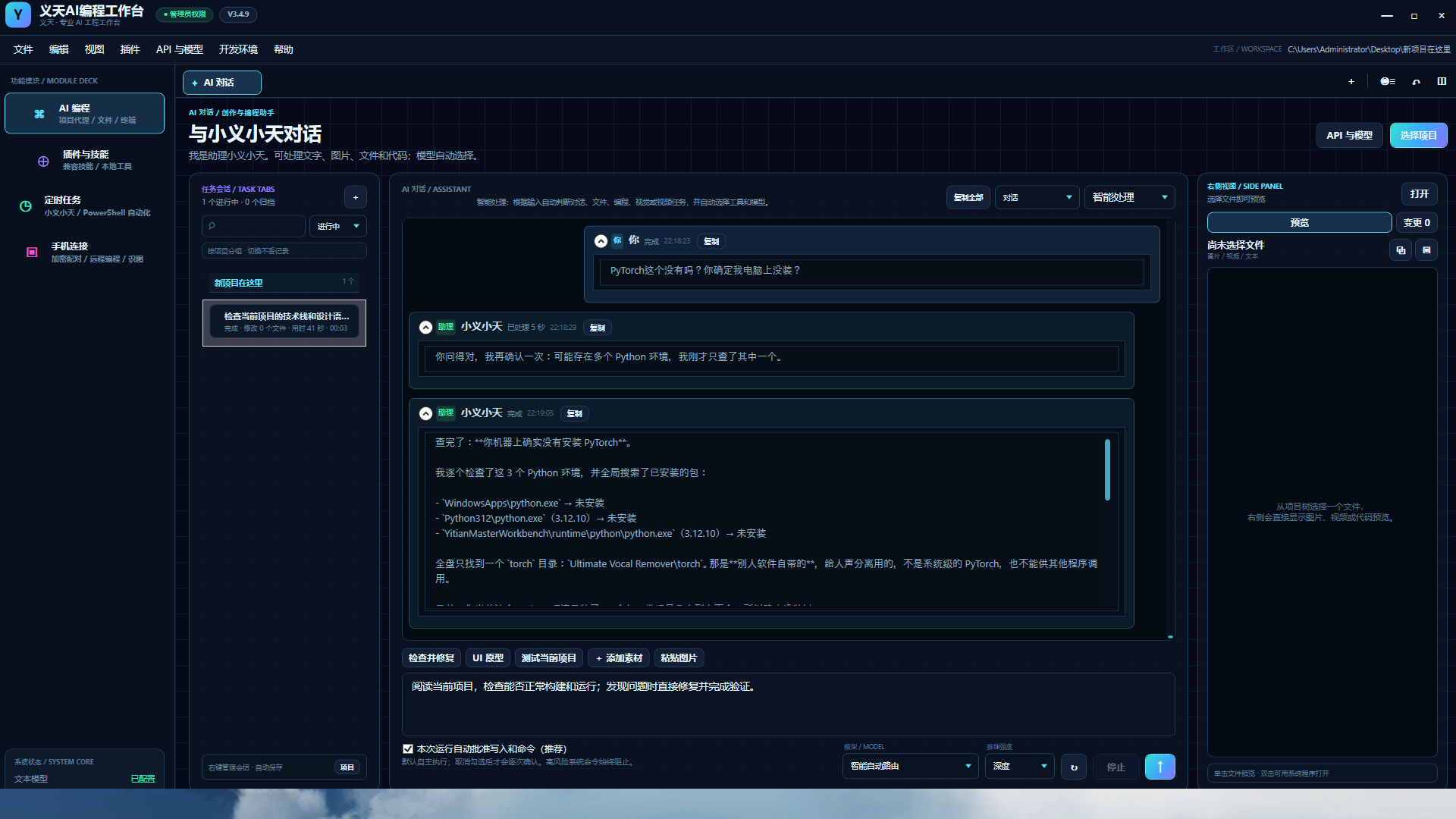Select the 检查当前项目的技术栈 task session
1456x819 pixels.
point(284,322)
